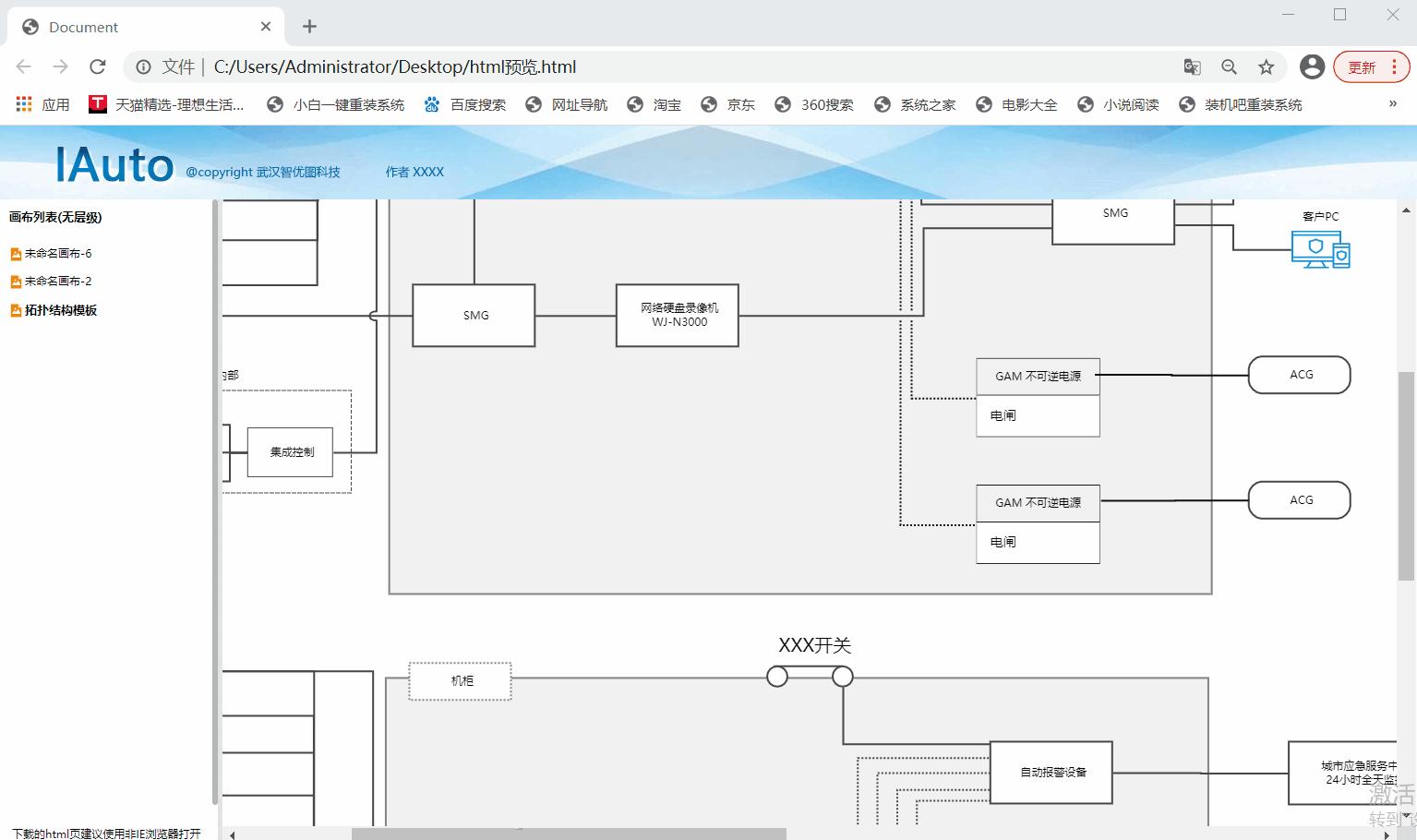
Task: Click the 客户PC computer icon in diagram
Action: pos(1320,249)
